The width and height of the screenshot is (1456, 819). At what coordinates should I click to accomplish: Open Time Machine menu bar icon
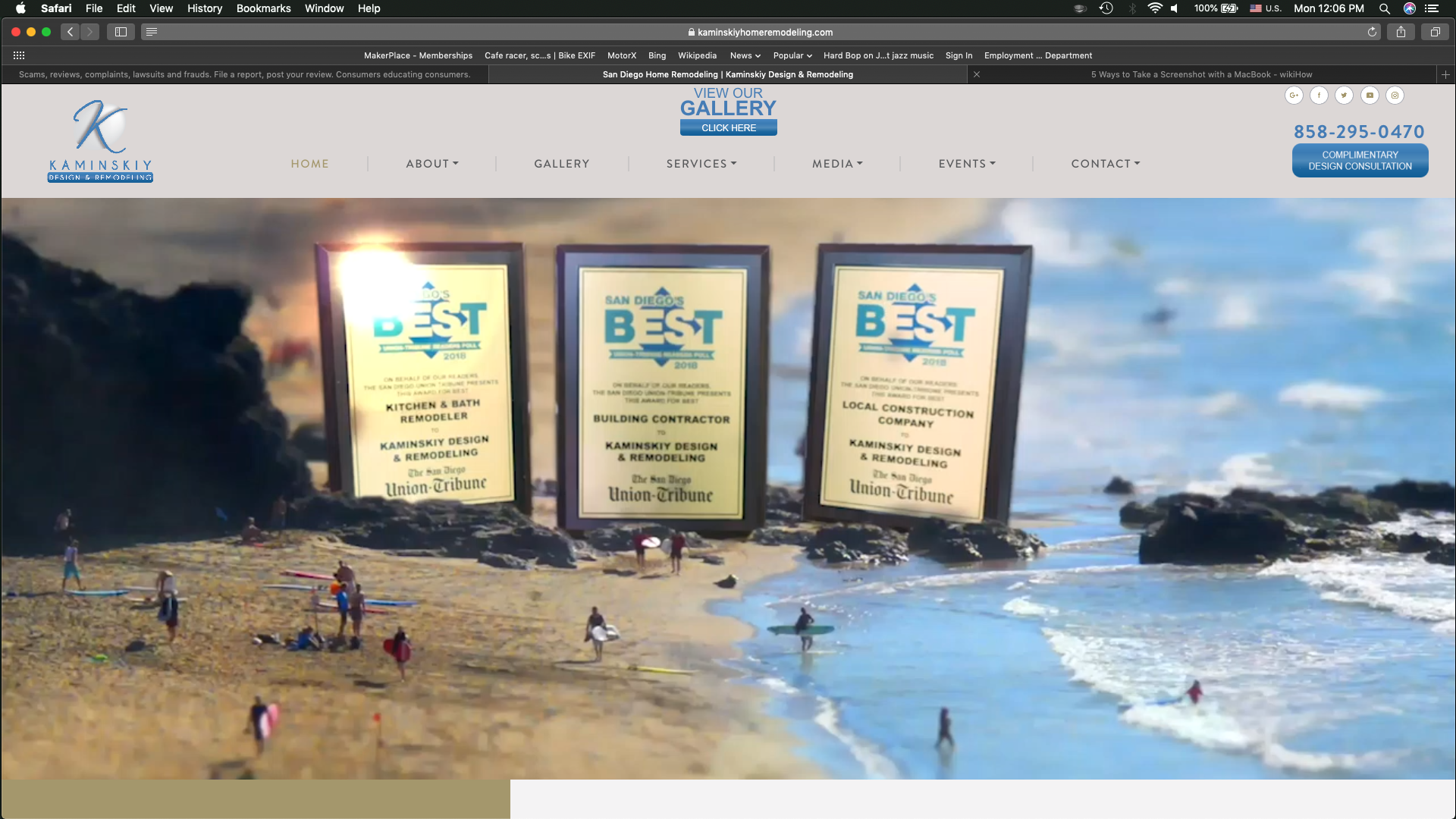pyautogui.click(x=1106, y=8)
